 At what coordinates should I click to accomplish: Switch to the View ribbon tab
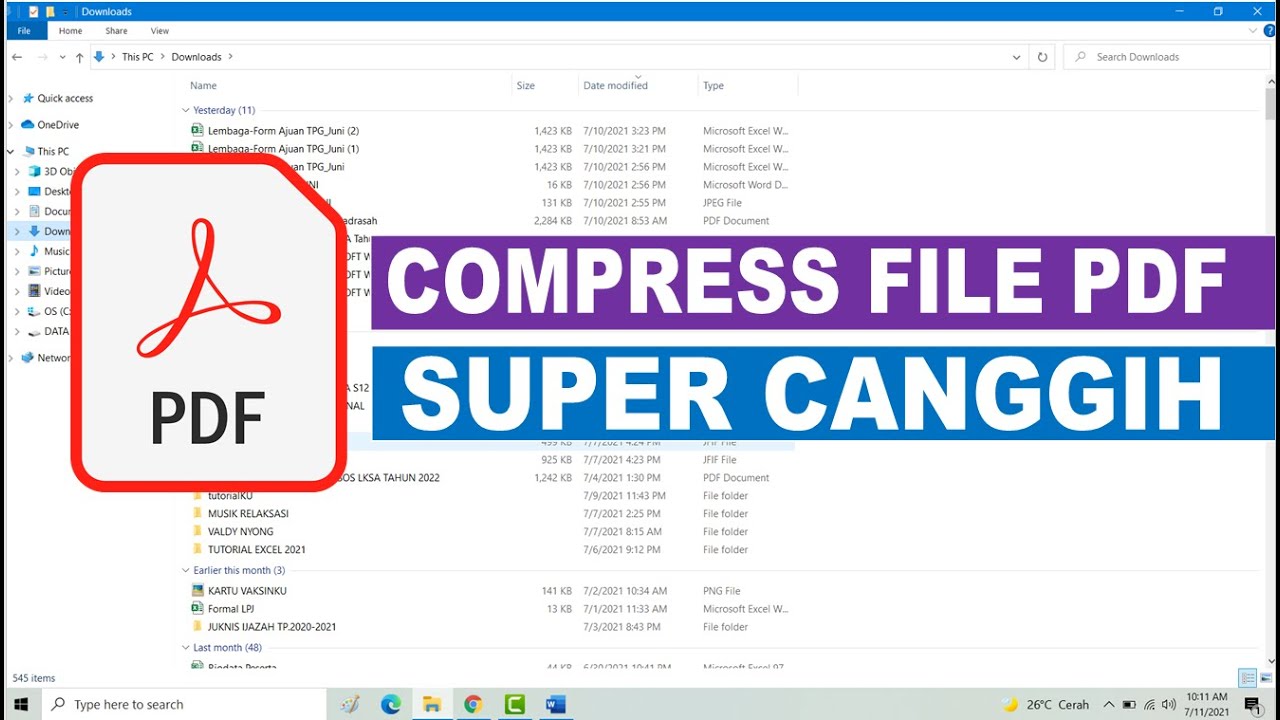[160, 31]
